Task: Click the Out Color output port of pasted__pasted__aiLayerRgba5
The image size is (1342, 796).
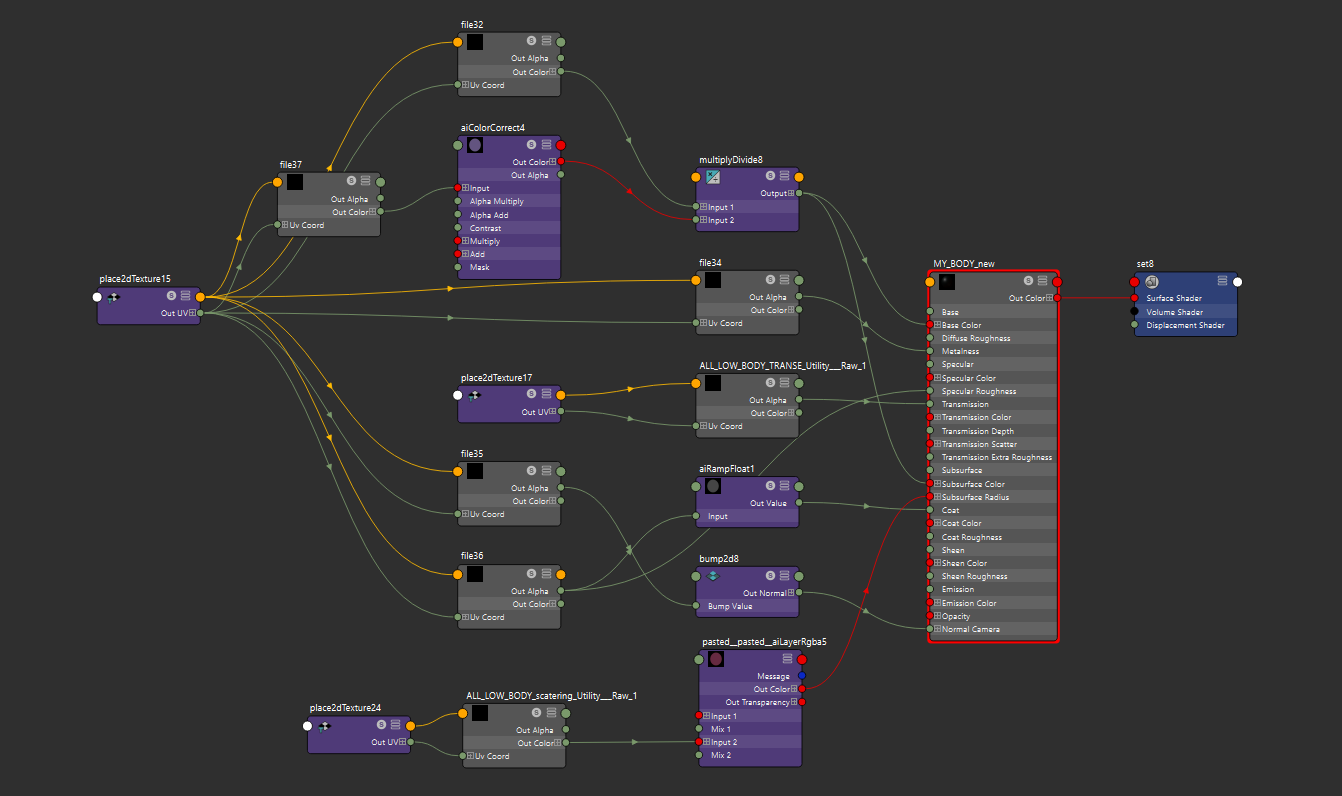Action: point(801,689)
